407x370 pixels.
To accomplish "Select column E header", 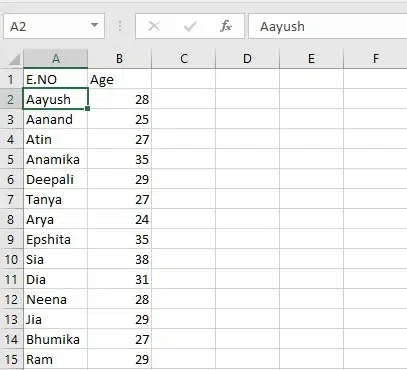I will [x=311, y=59].
